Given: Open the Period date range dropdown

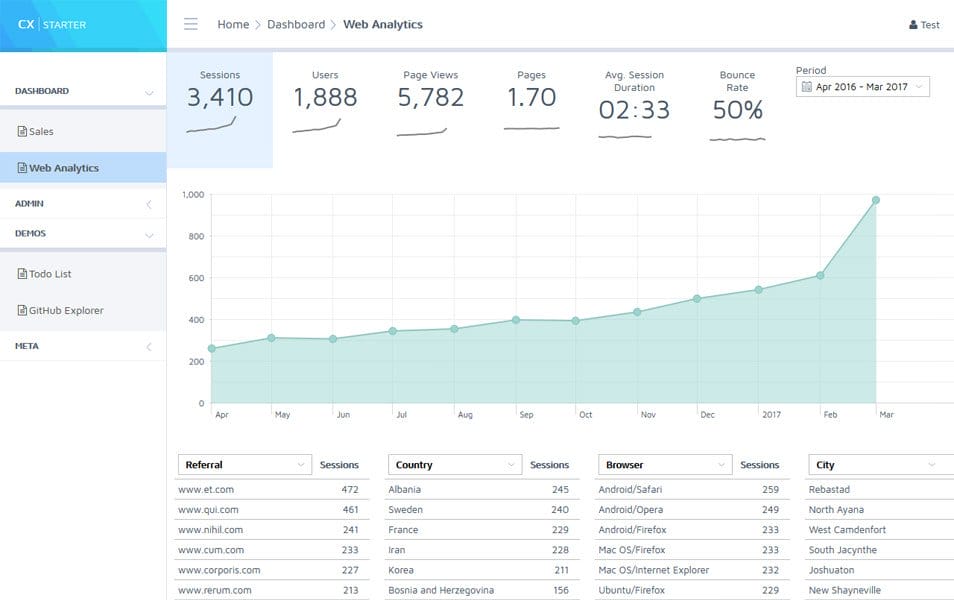Looking at the screenshot, I should tap(863, 87).
